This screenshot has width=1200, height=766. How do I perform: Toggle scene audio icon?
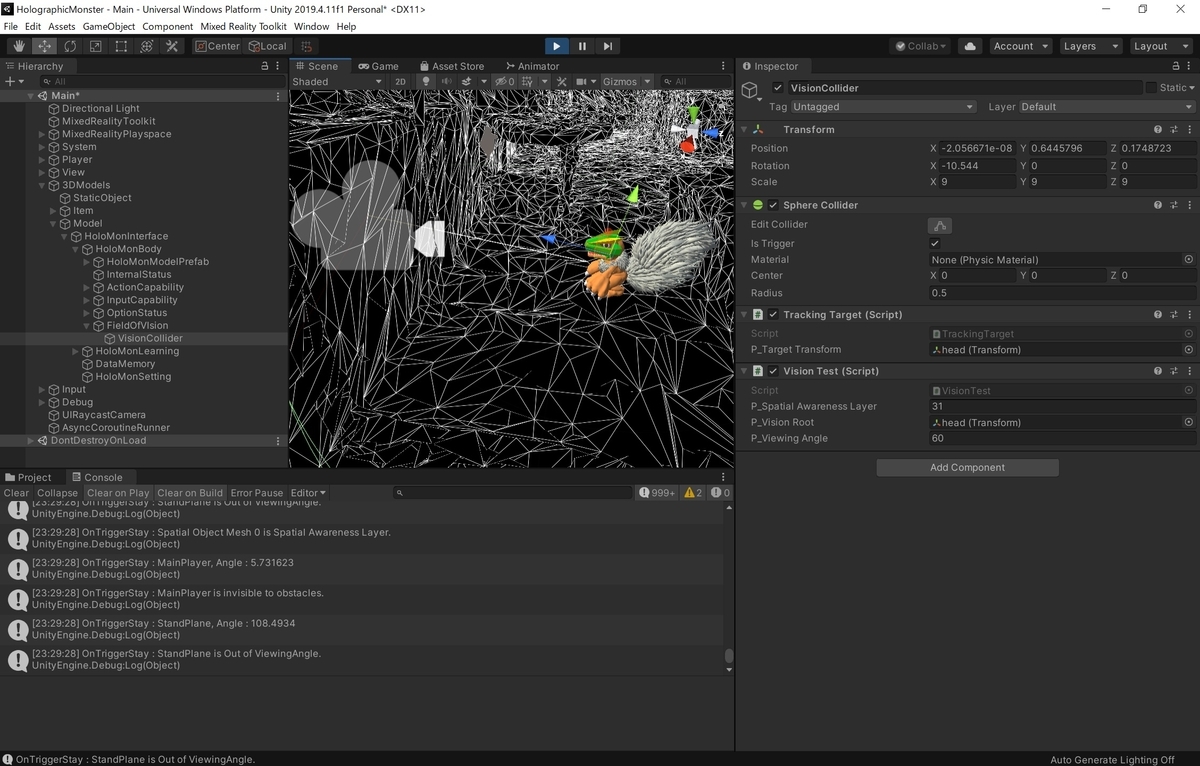[446, 81]
